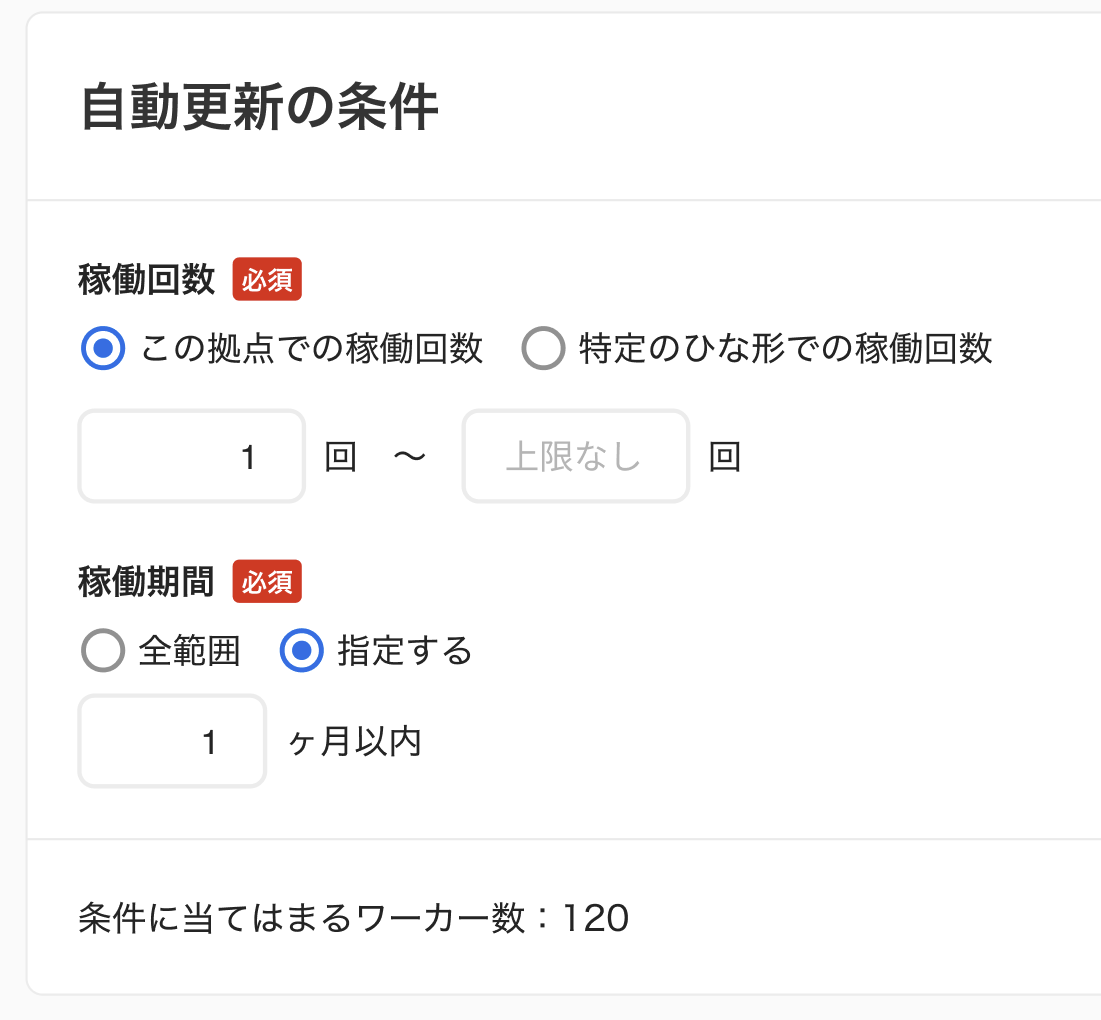Click the 条件に当てはまるワーカー数 text
The height and width of the screenshot is (1020, 1101).
(302, 918)
